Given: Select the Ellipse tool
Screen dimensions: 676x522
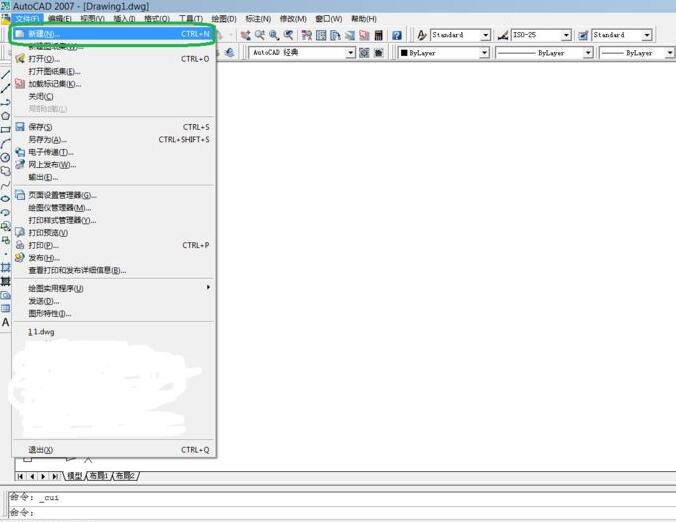Looking at the screenshot, I should coord(5,199).
